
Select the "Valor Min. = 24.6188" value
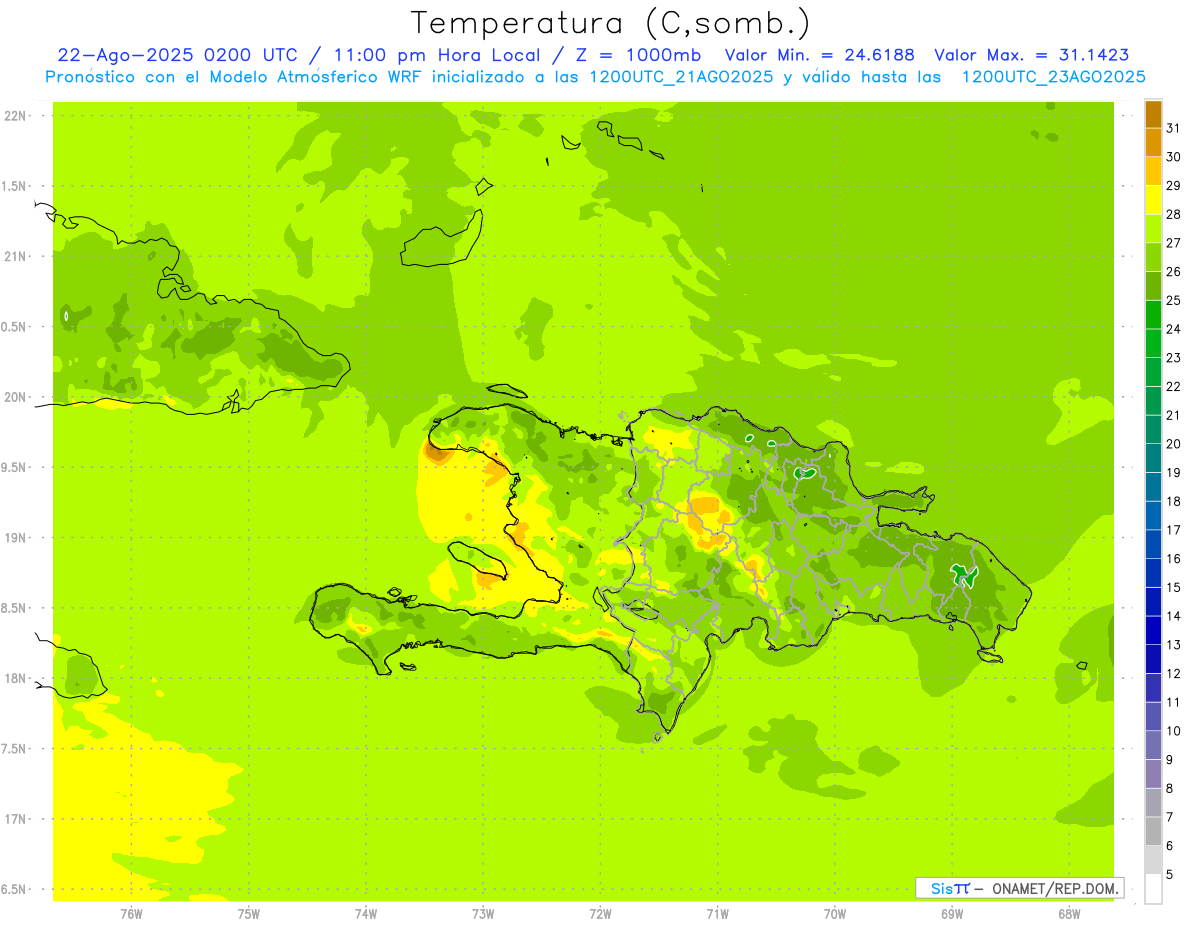(819, 56)
